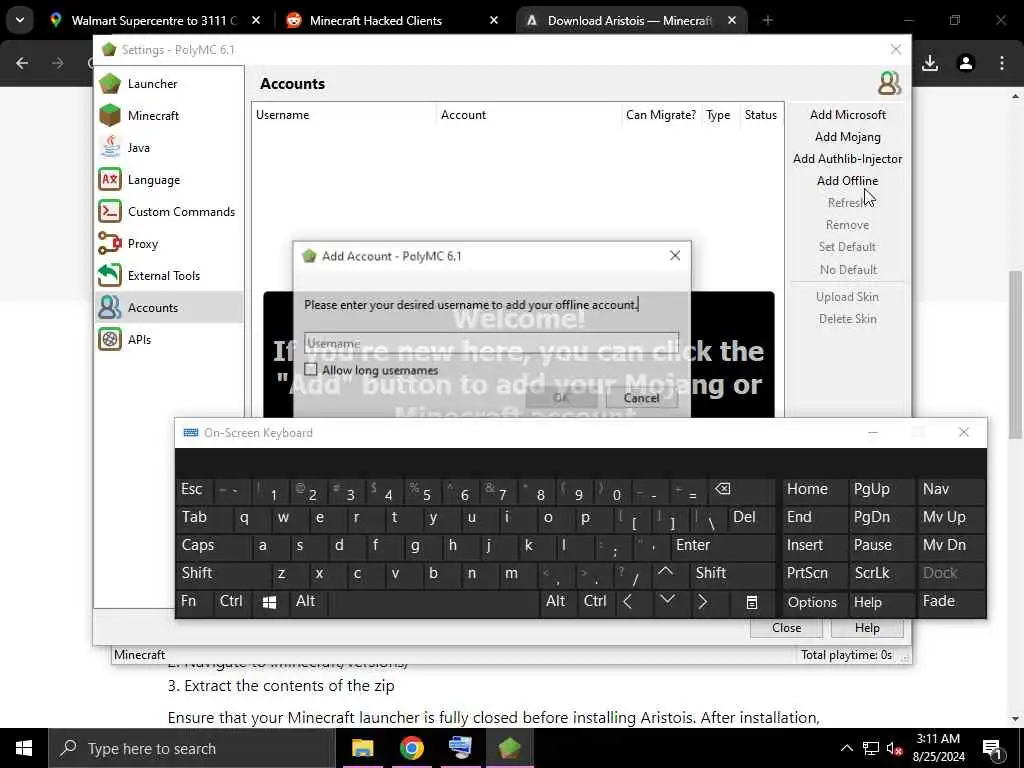Open the Chrome tab search dropdown
Image resolution: width=1024 pixels, height=768 pixels.
[20, 20]
